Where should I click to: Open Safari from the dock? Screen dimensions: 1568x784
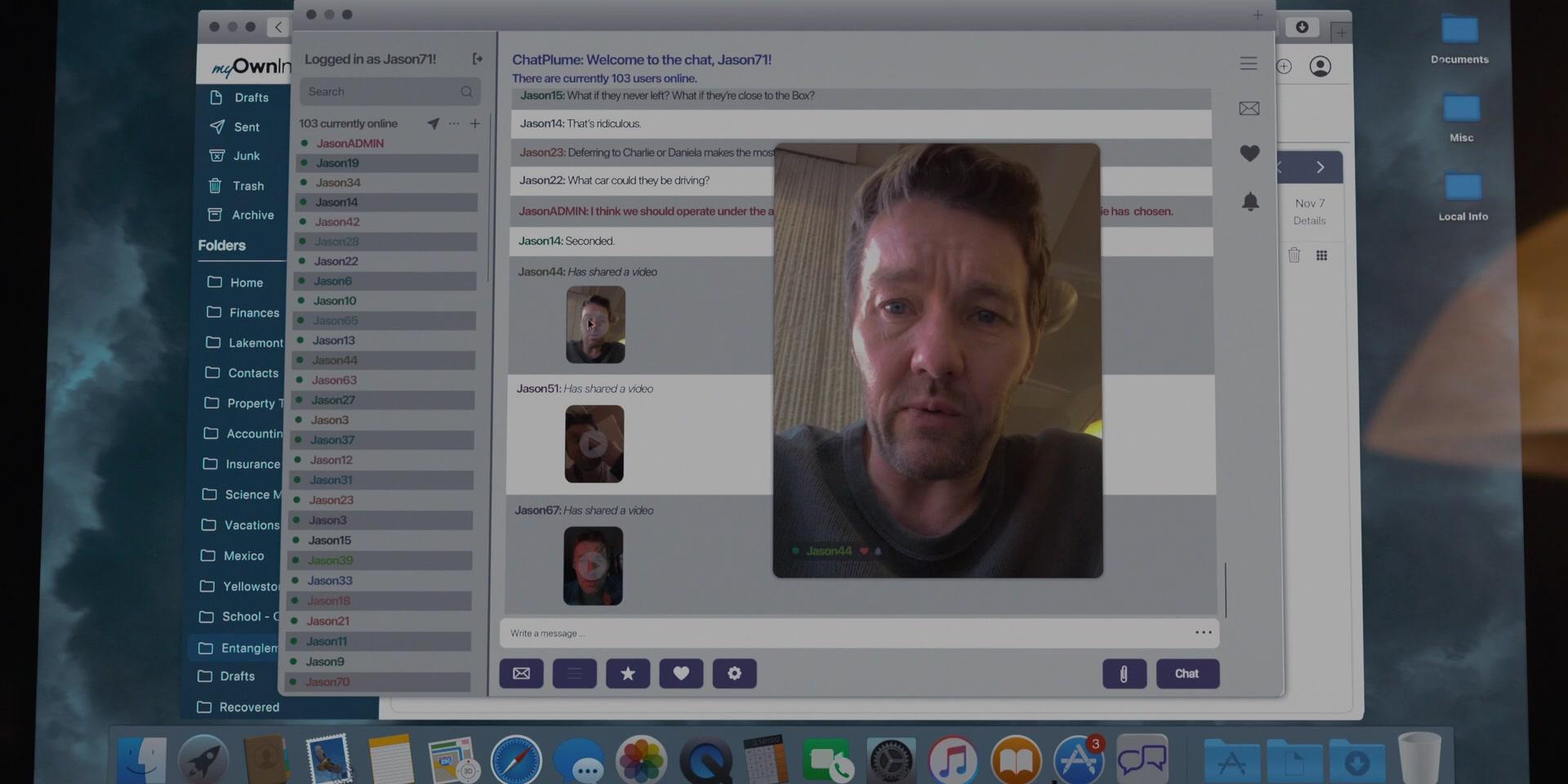click(x=515, y=759)
